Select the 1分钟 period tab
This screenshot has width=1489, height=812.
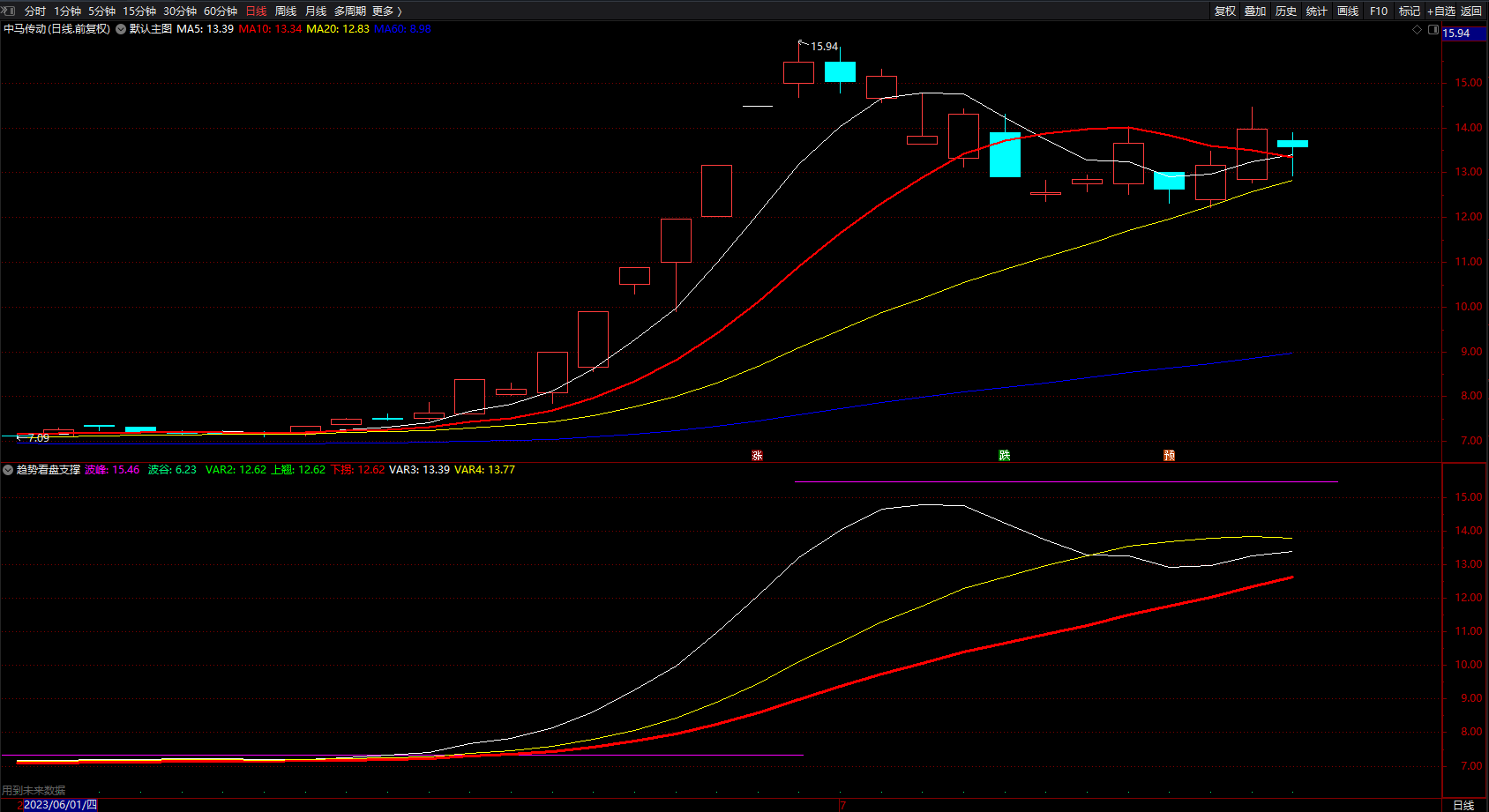coord(68,11)
